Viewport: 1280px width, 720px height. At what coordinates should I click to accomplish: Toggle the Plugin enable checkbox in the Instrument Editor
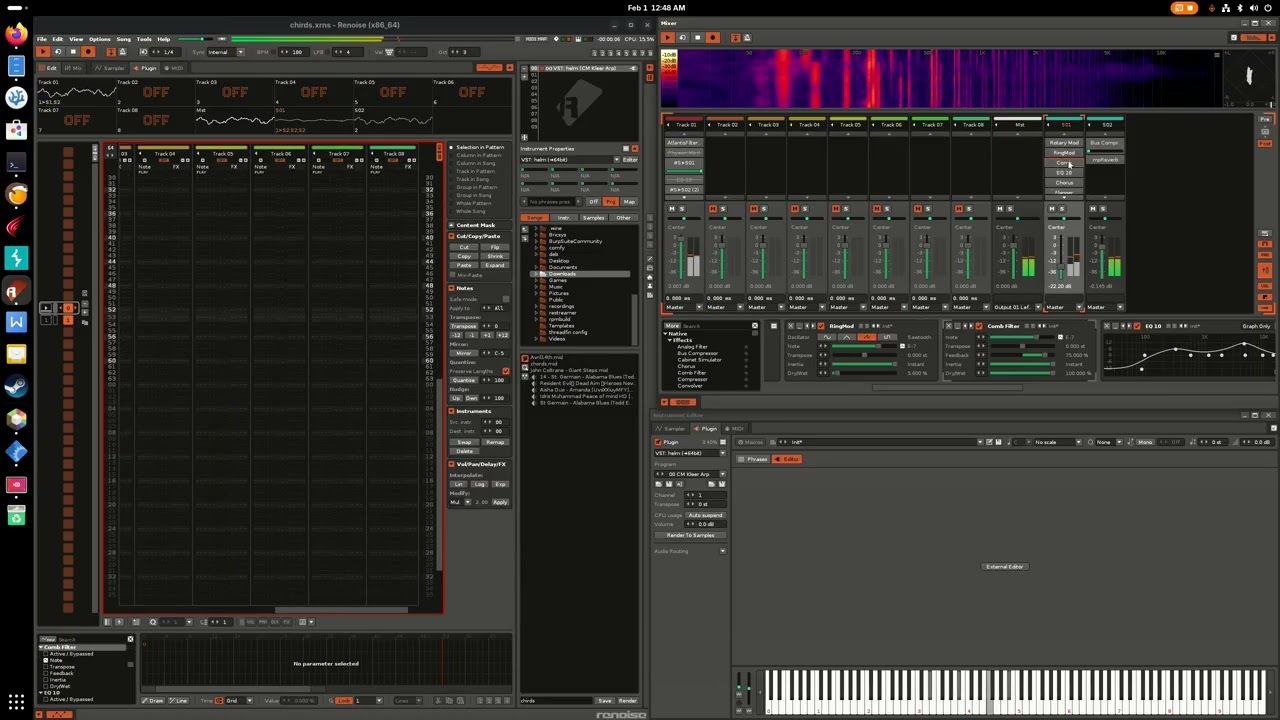click(x=658, y=442)
